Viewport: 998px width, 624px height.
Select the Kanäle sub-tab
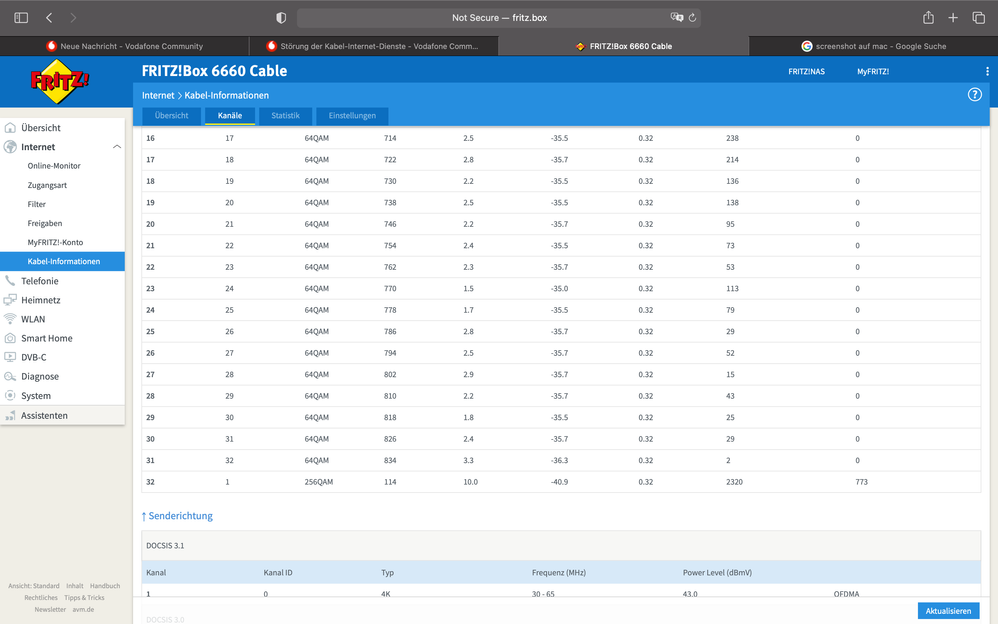click(230, 116)
